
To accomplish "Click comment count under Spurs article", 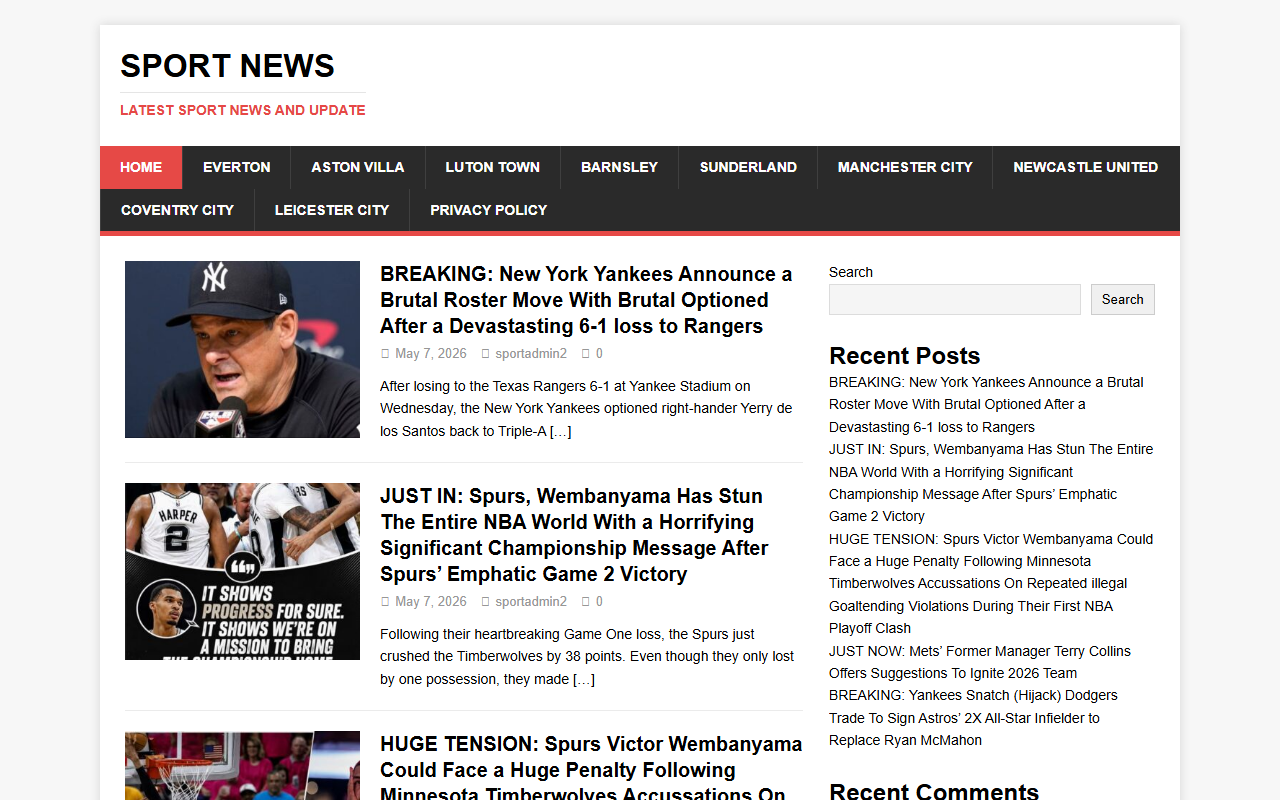I will (599, 602).
